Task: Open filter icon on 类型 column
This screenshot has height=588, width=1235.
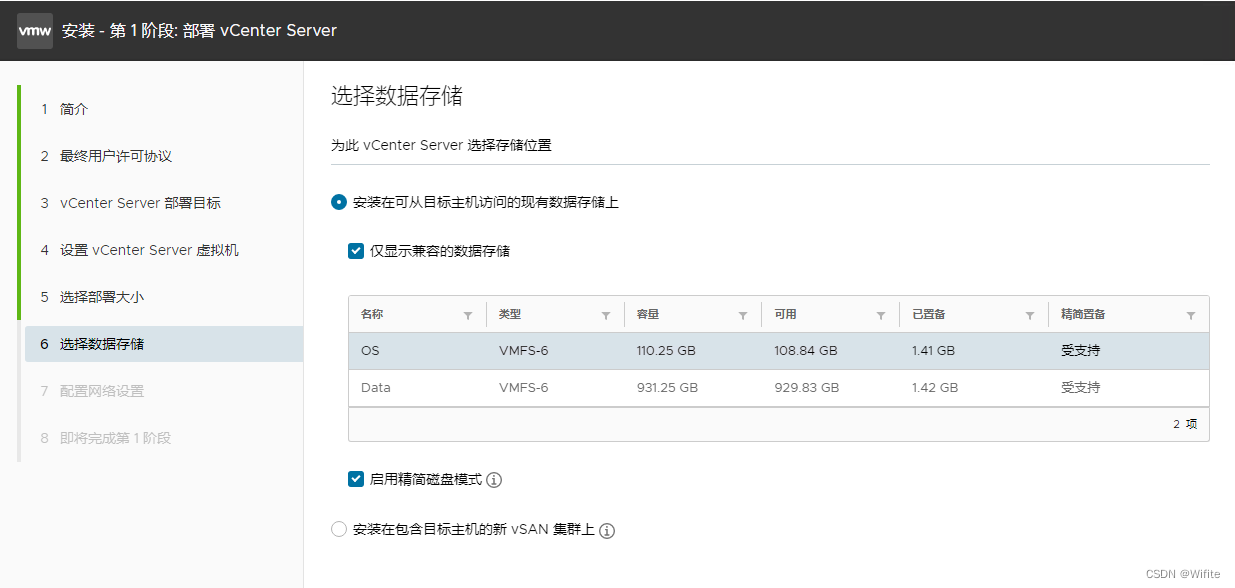Action: pos(606,315)
